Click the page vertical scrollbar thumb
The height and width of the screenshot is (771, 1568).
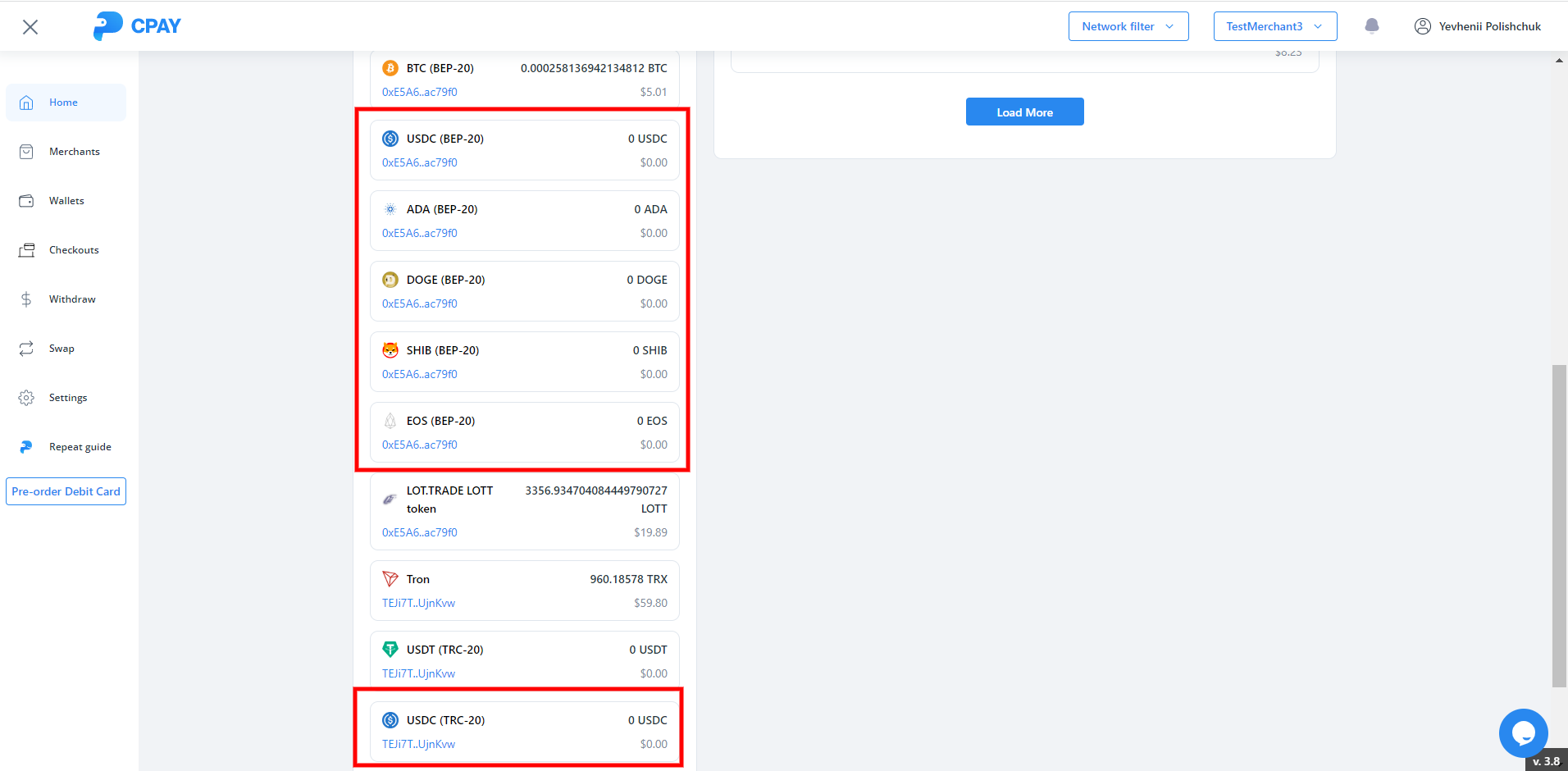click(1559, 525)
